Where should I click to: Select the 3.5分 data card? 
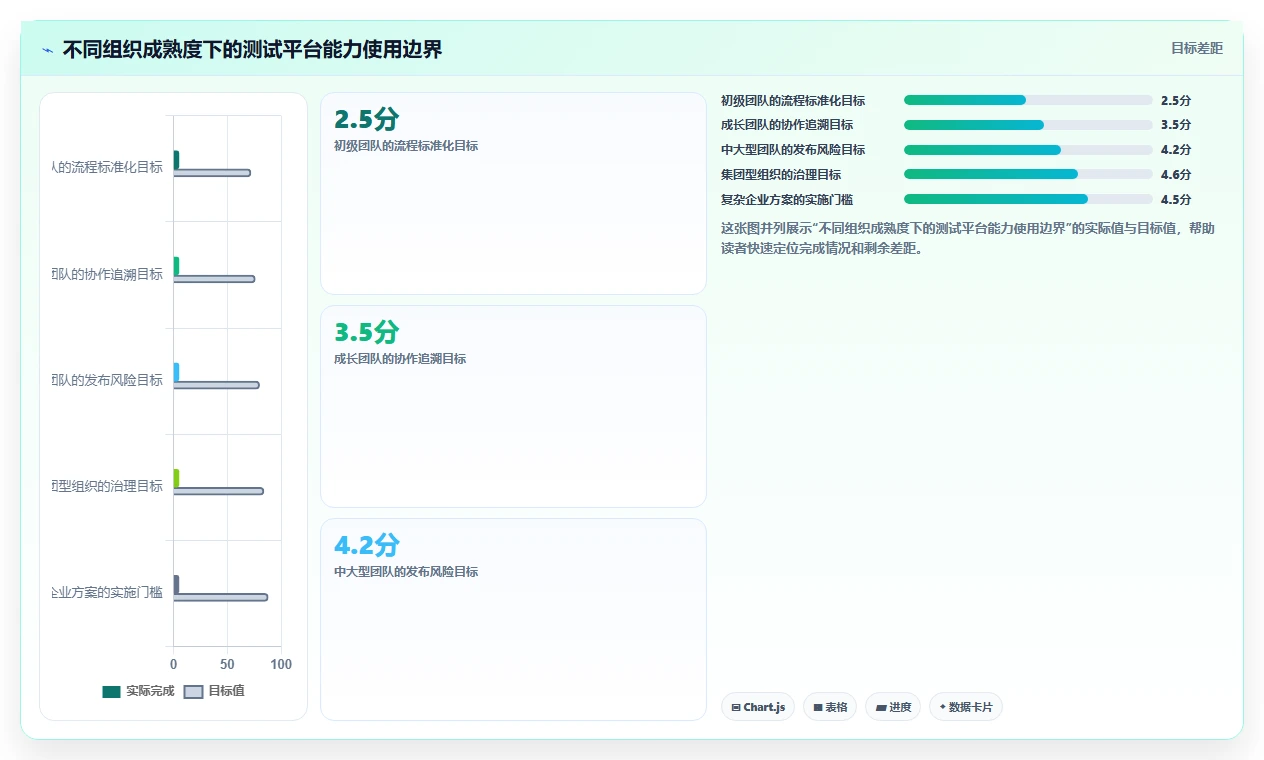pos(513,406)
